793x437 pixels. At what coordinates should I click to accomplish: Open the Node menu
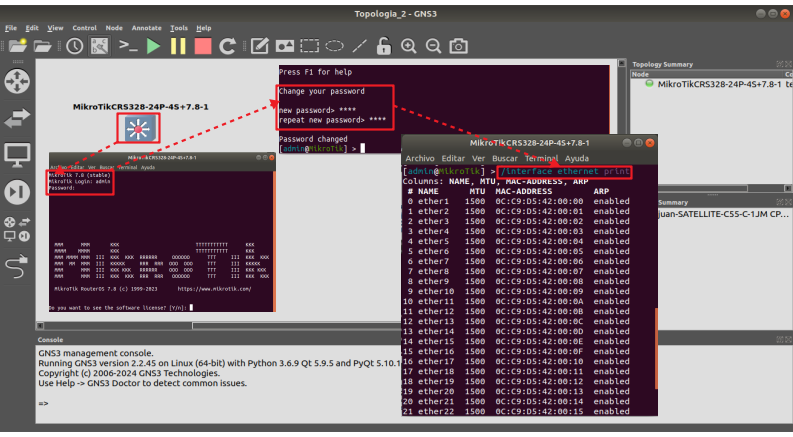114,28
